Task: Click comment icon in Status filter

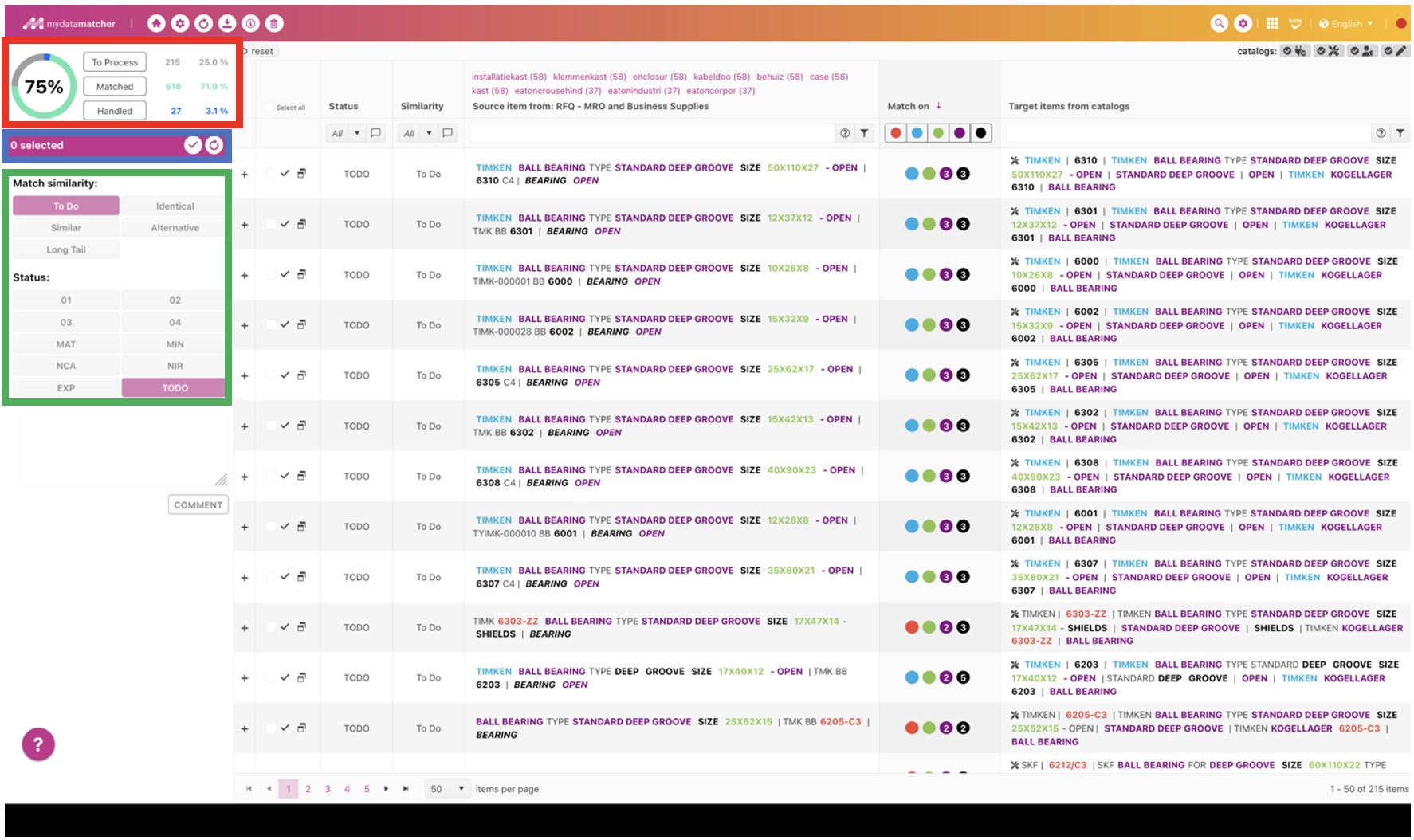Action: tap(376, 133)
